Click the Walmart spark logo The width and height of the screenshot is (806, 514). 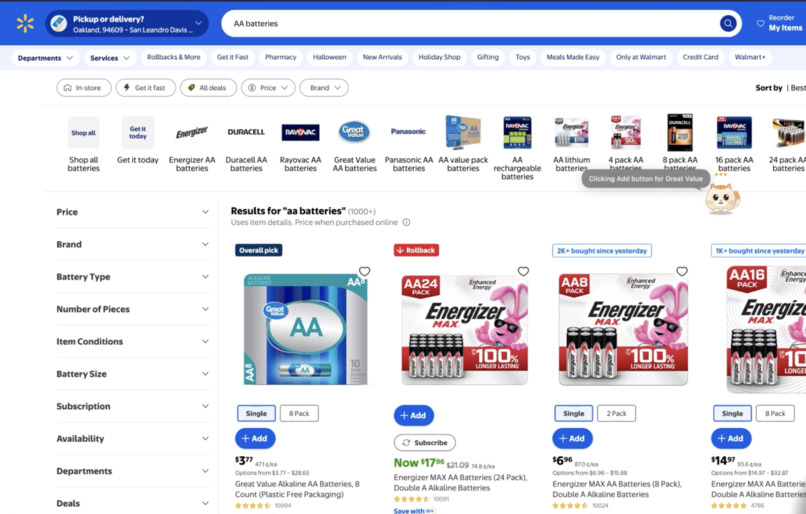click(25, 24)
